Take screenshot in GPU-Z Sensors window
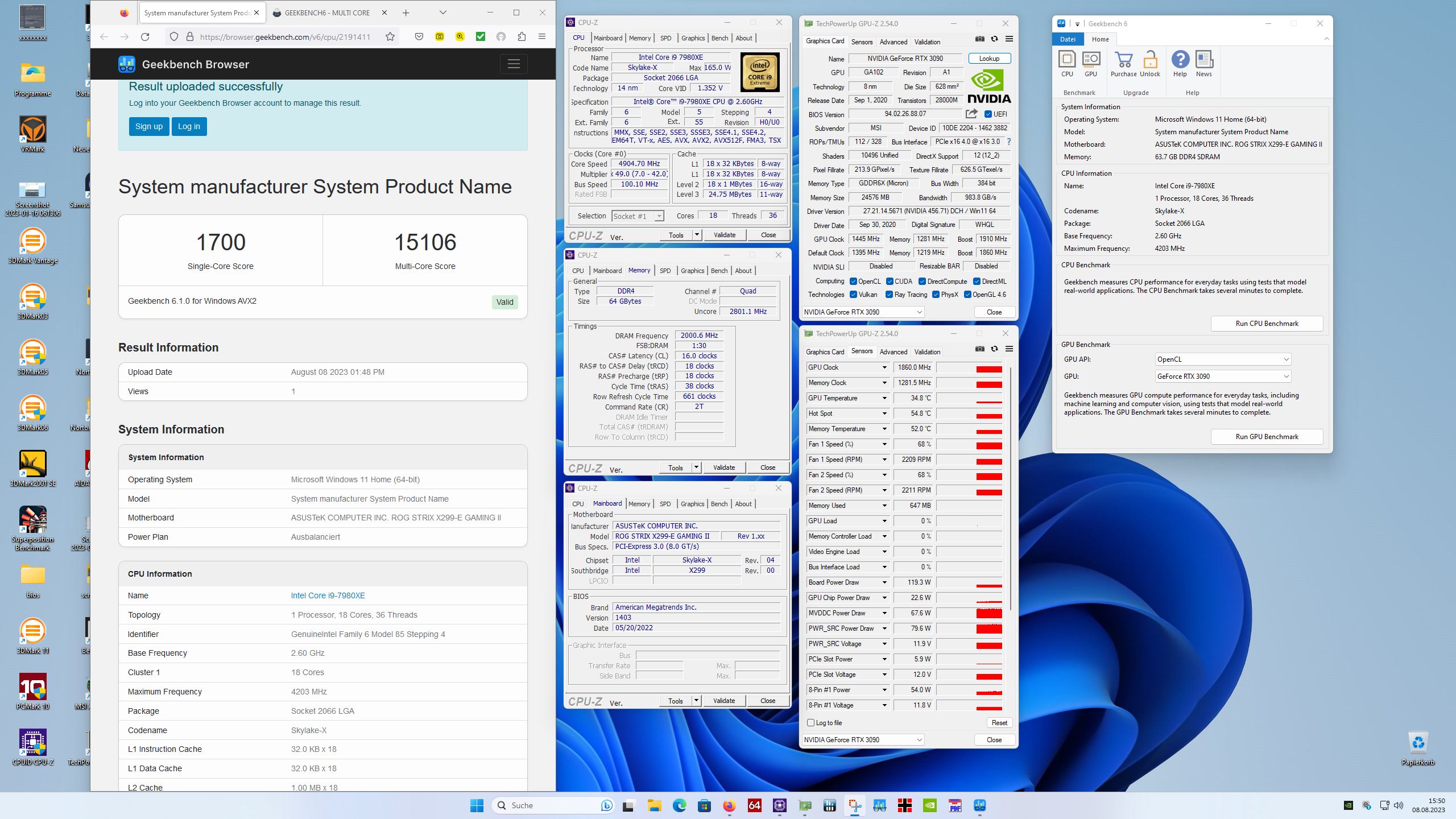 point(980,349)
